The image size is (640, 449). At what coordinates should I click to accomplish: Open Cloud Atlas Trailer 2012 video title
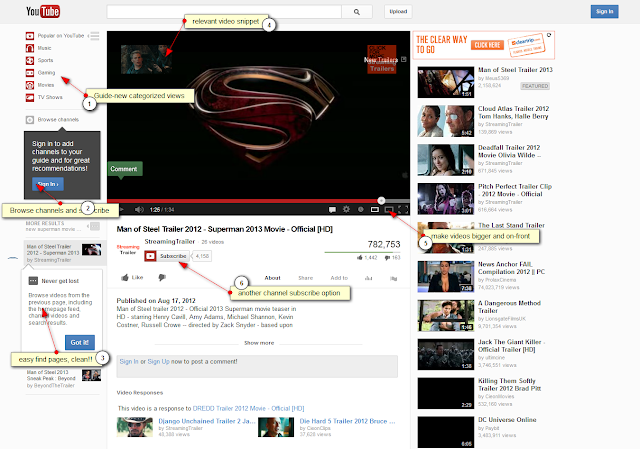pyautogui.click(x=513, y=112)
